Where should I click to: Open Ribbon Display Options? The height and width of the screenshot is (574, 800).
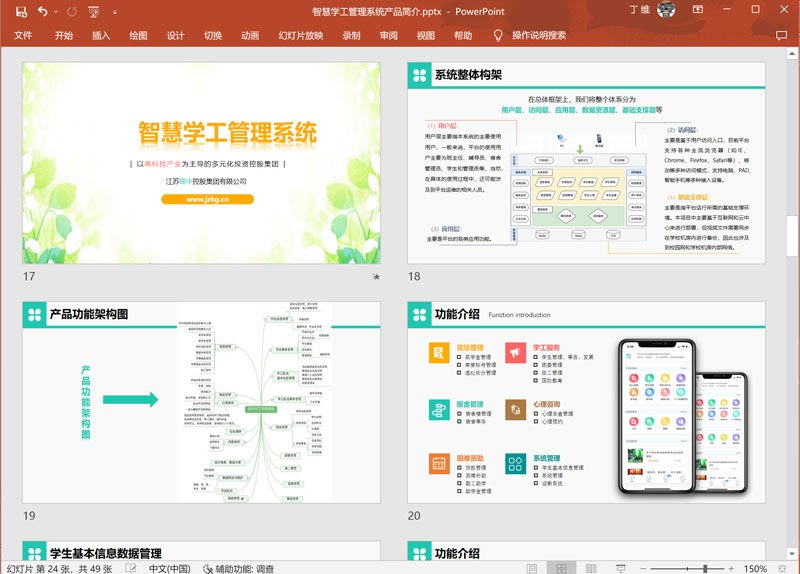tap(697, 9)
